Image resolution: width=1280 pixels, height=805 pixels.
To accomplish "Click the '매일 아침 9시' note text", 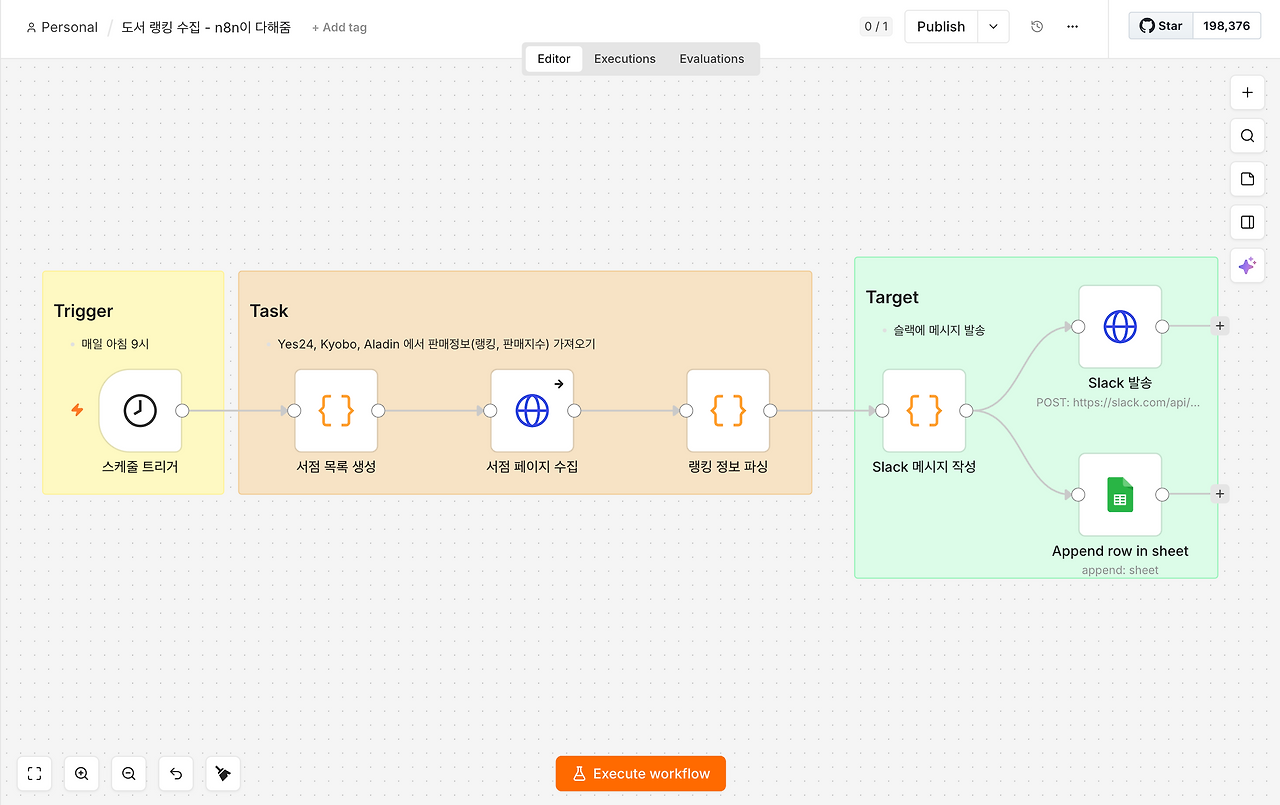I will pos(115,344).
